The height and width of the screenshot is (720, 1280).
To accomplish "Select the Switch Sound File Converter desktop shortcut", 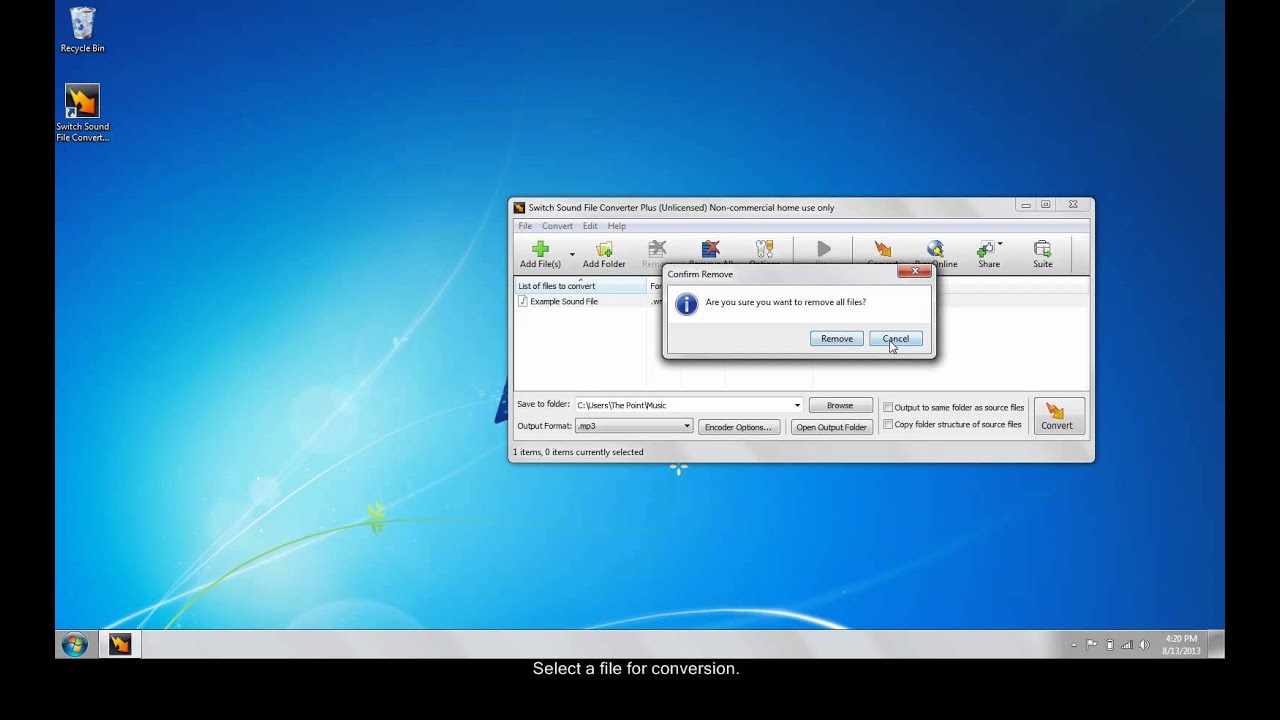I will pos(82,113).
